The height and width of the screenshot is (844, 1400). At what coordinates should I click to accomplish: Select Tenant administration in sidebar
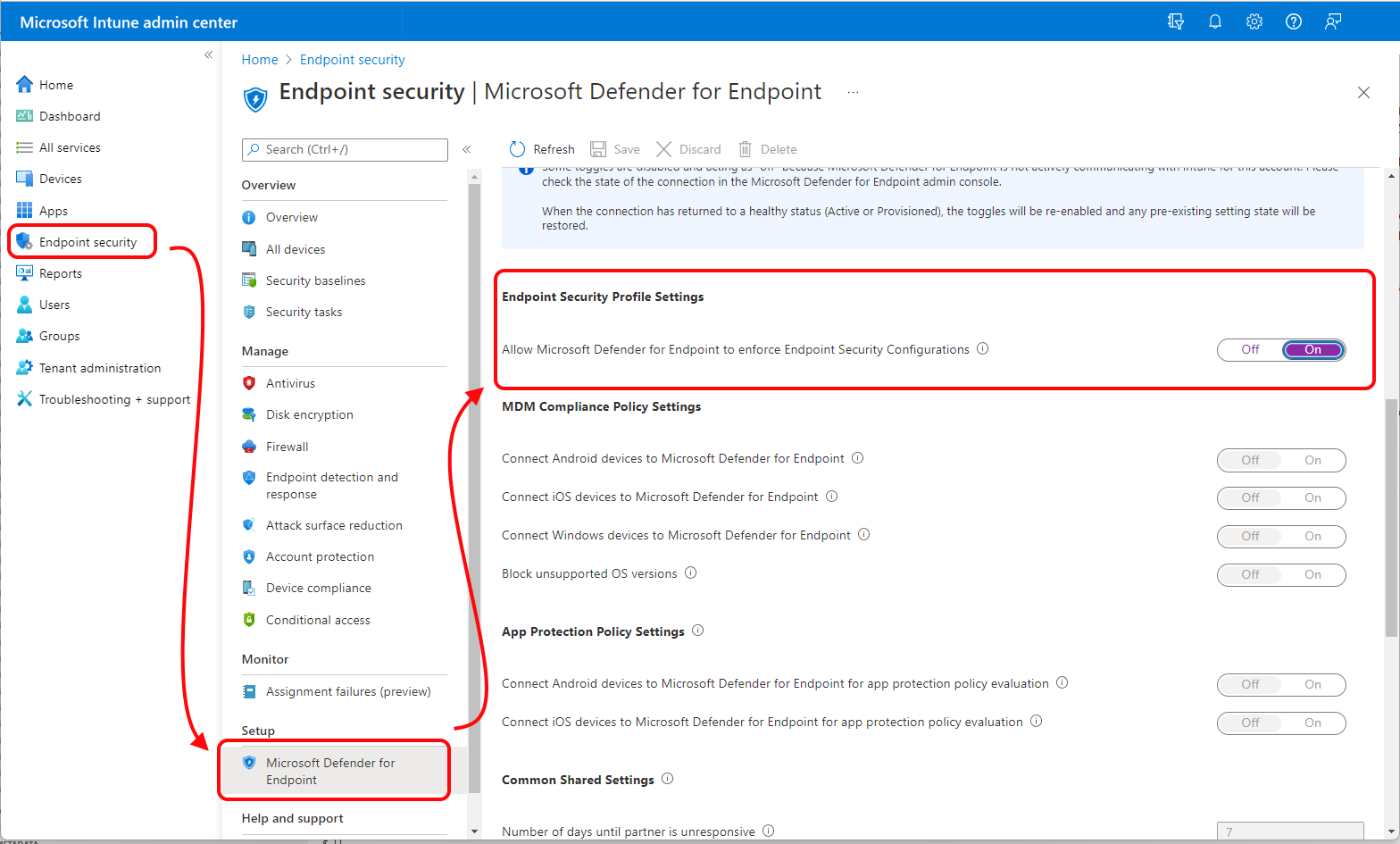[x=100, y=368]
